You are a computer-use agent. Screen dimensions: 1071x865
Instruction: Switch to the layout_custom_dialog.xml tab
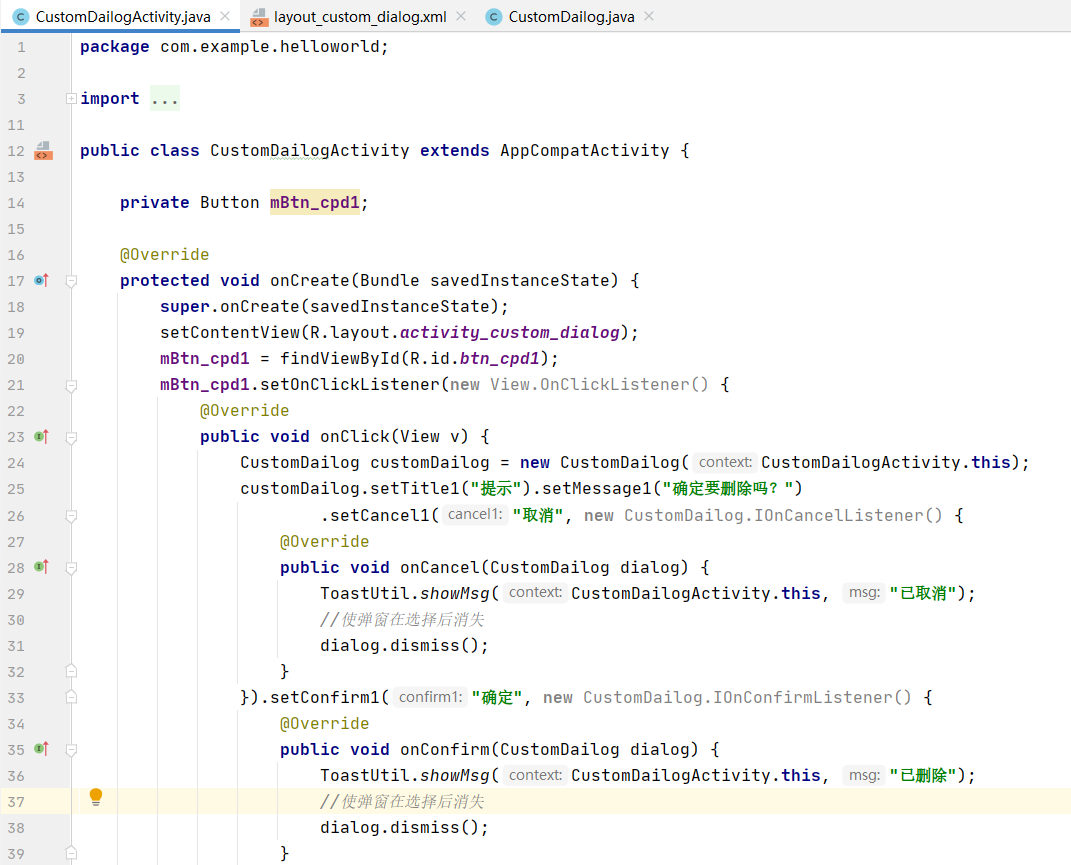click(x=360, y=16)
